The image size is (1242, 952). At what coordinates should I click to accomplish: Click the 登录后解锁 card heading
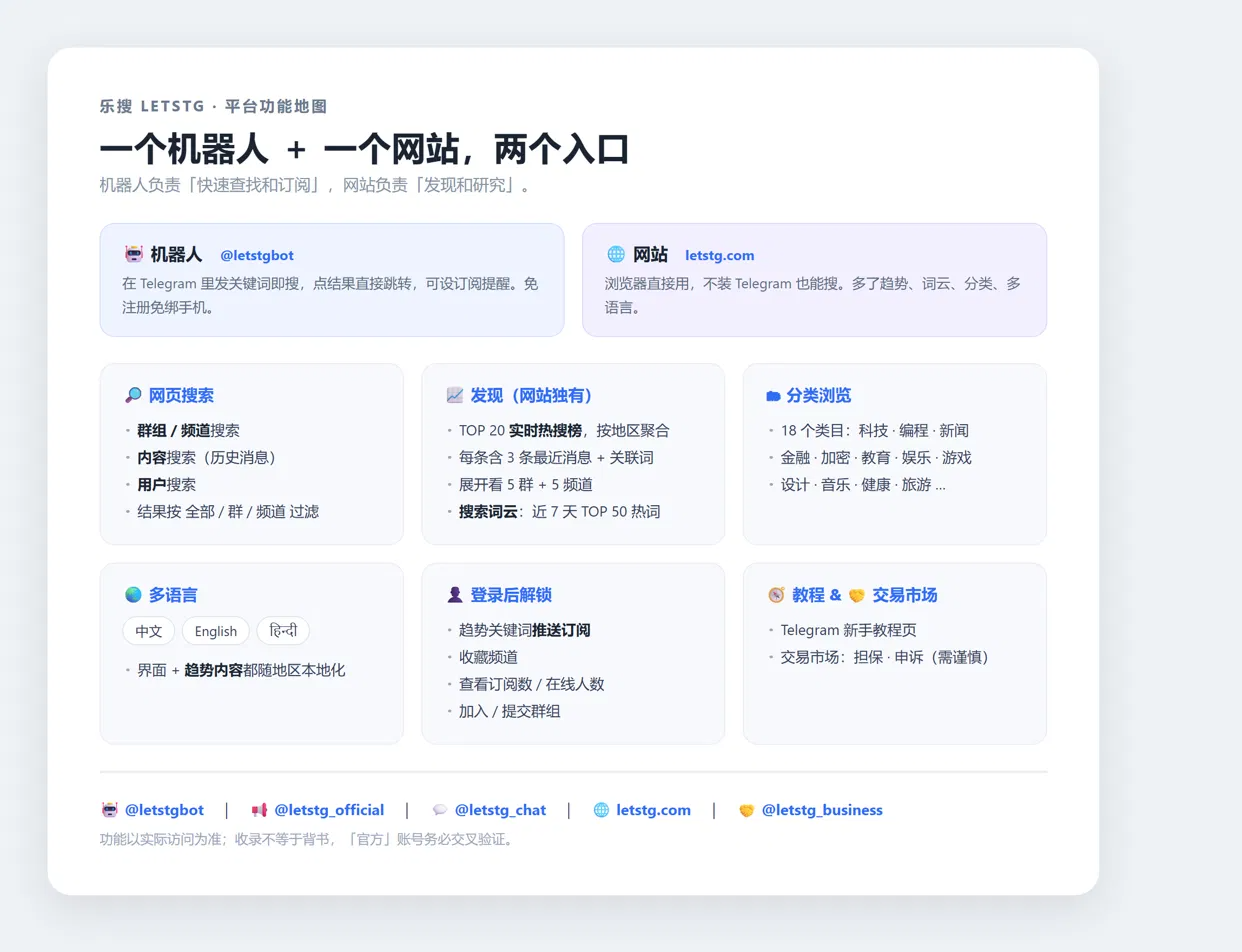(x=511, y=595)
